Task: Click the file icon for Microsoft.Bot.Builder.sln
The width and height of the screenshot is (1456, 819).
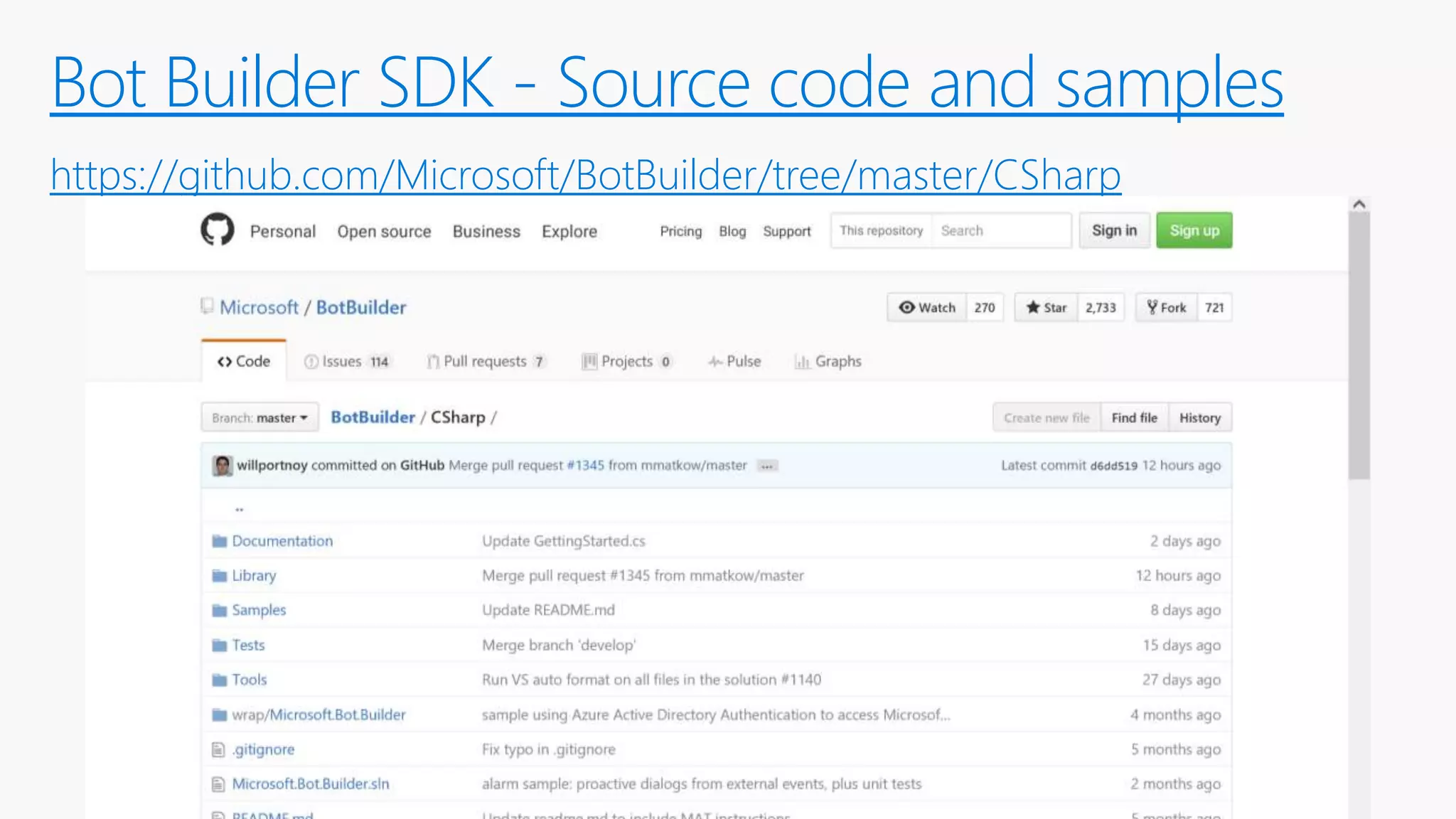Action: pyautogui.click(x=218, y=784)
